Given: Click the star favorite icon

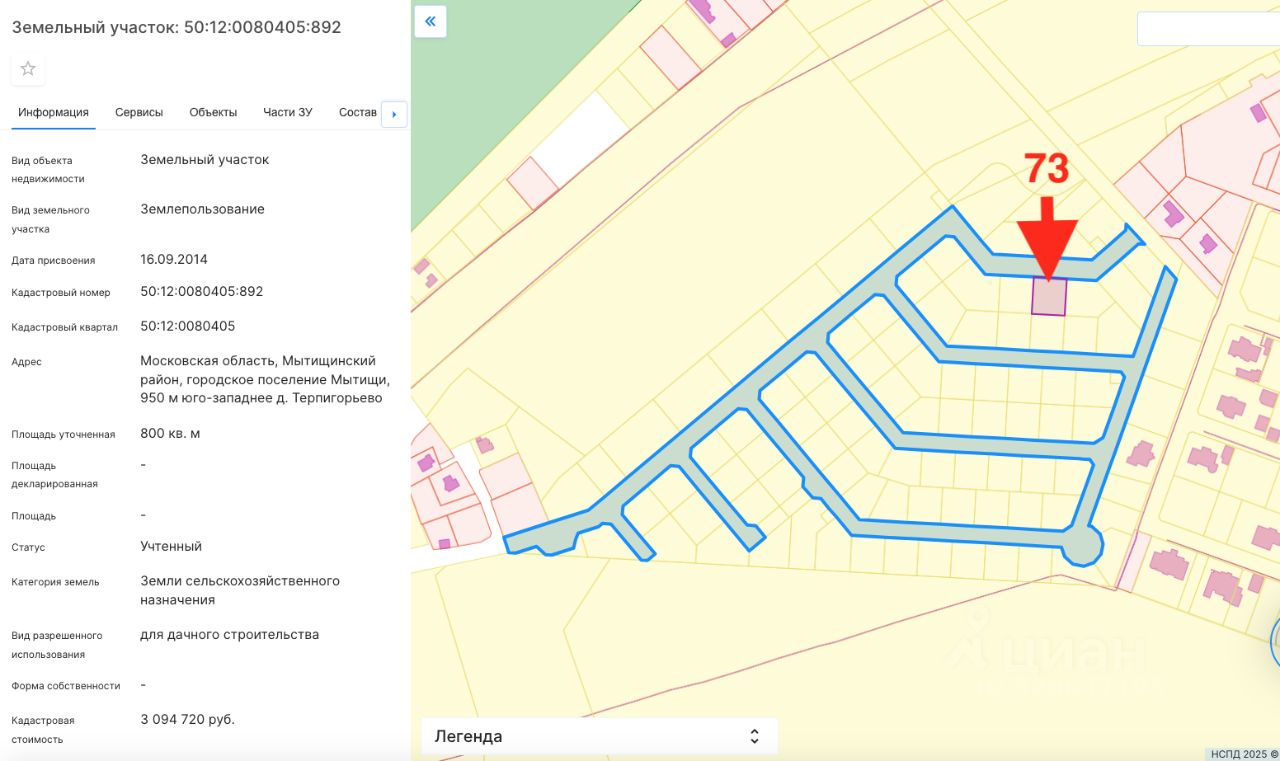Looking at the screenshot, I should coord(28,69).
